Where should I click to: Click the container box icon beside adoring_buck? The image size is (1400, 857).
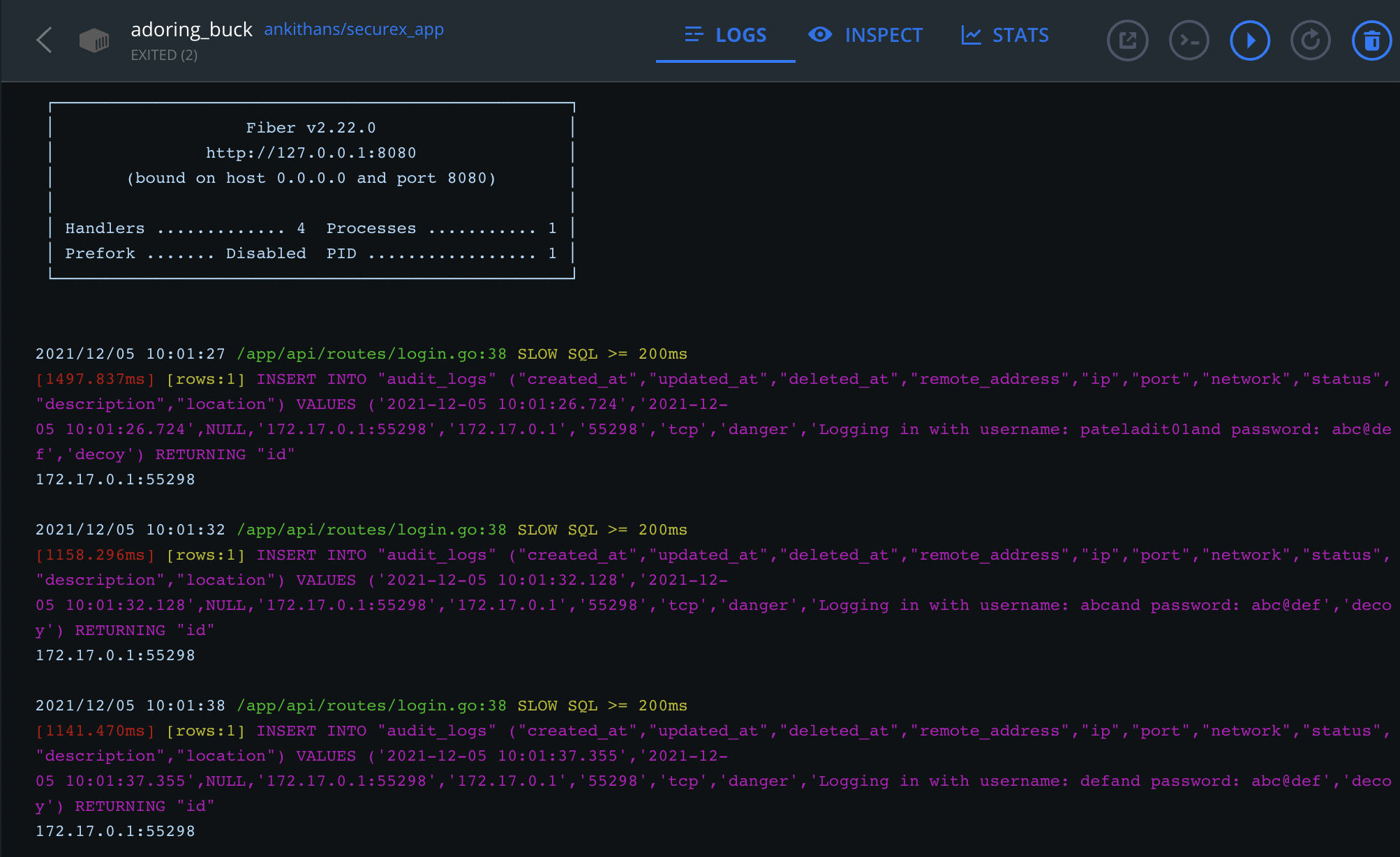coord(94,40)
